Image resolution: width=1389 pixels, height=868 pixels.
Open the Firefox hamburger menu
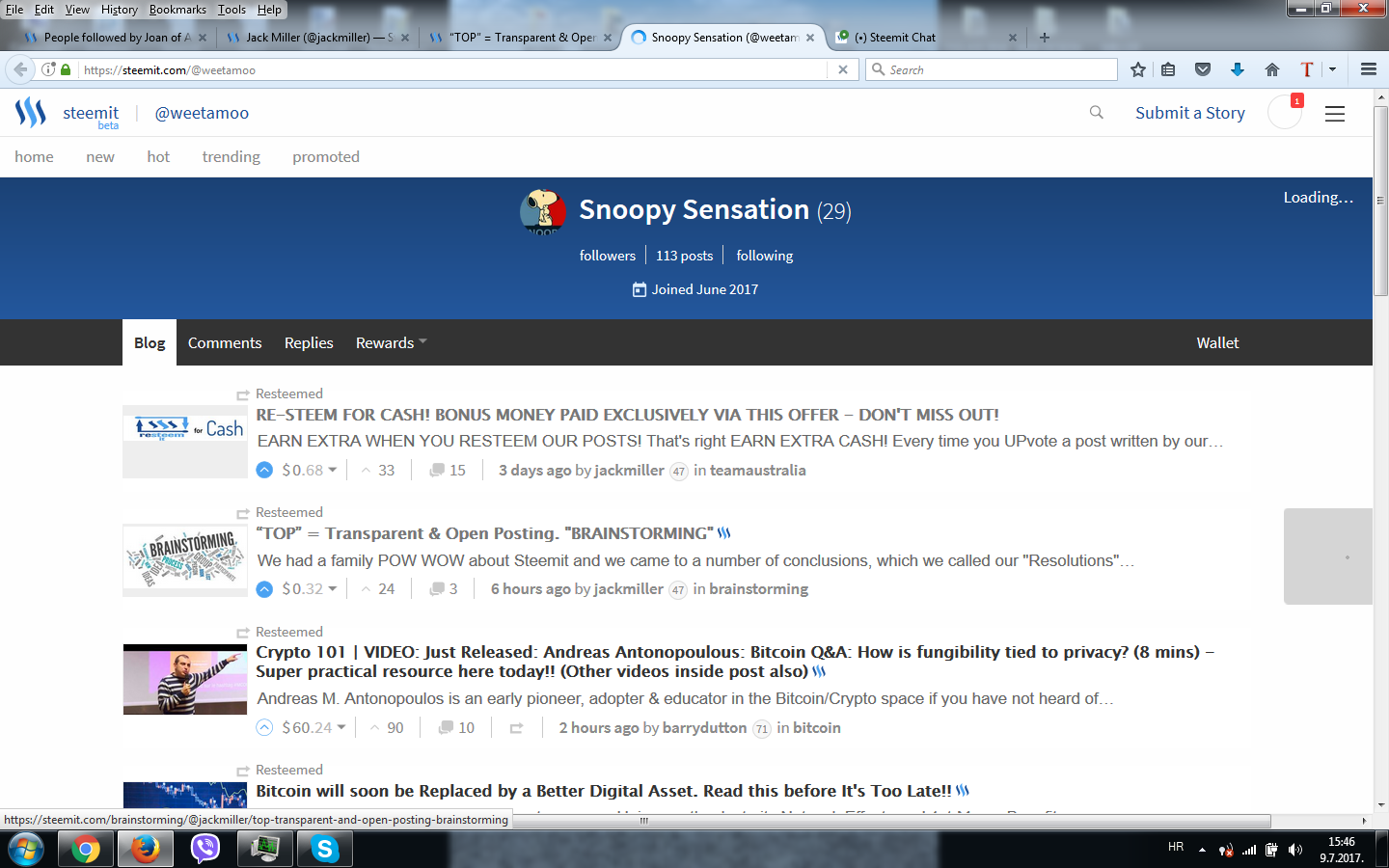coord(1369,69)
